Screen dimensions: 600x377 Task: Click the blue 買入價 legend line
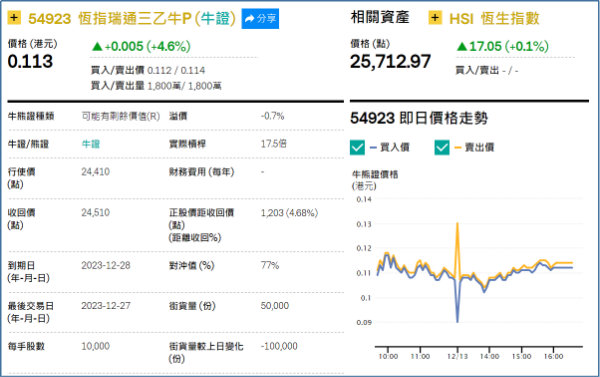coord(373,147)
